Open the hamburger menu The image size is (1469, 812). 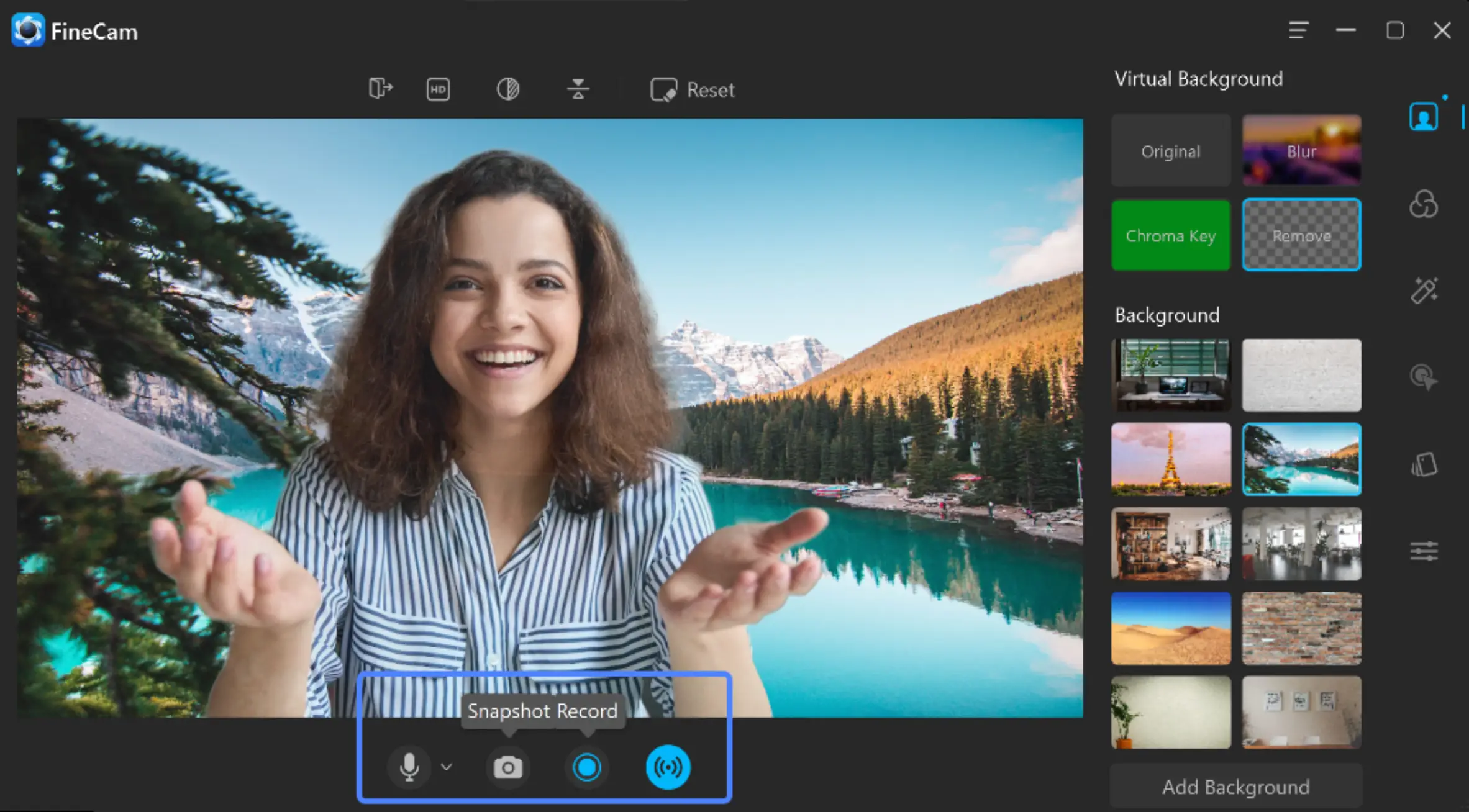point(1299,30)
